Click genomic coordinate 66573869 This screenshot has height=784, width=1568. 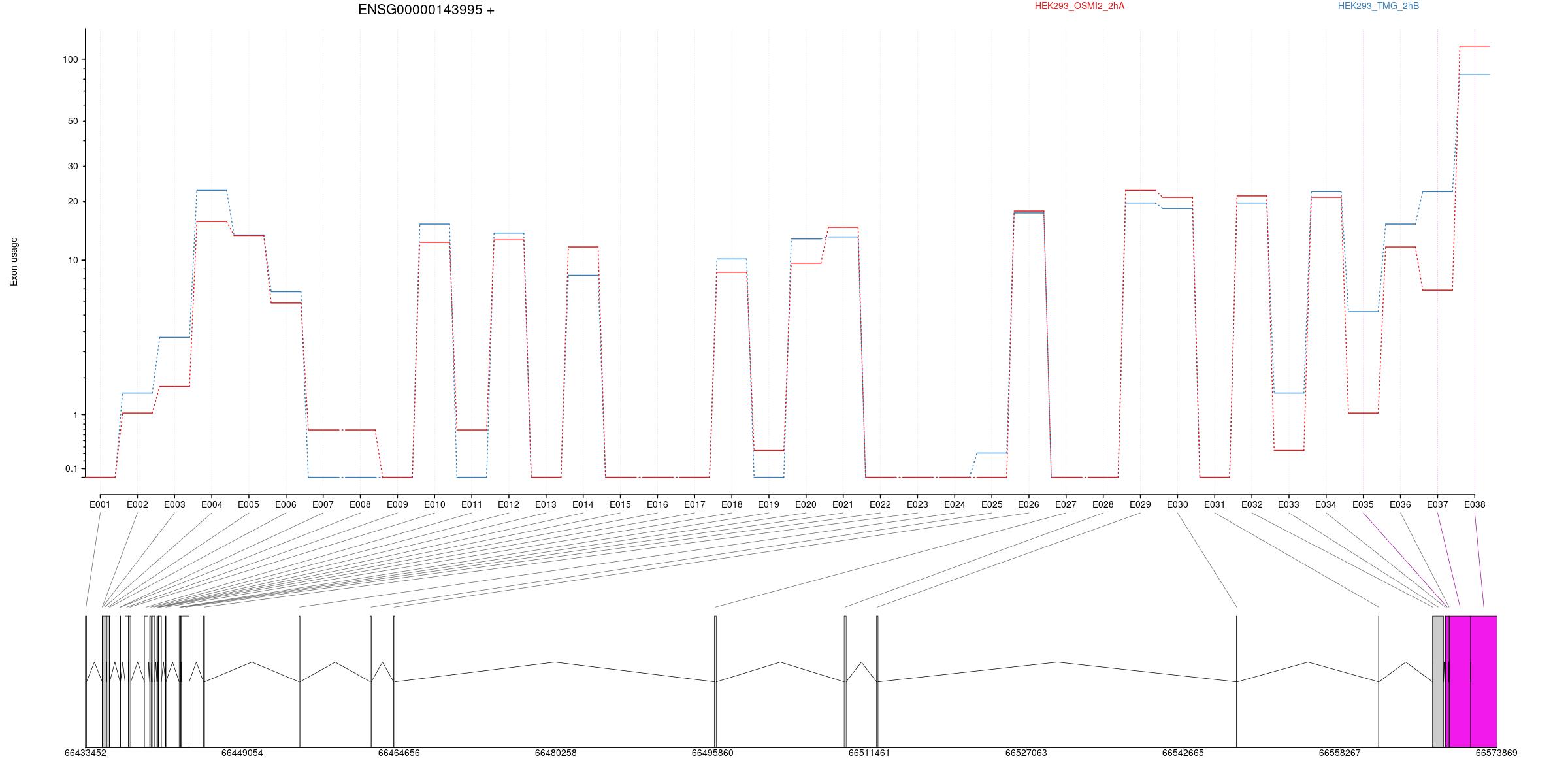click(1497, 753)
